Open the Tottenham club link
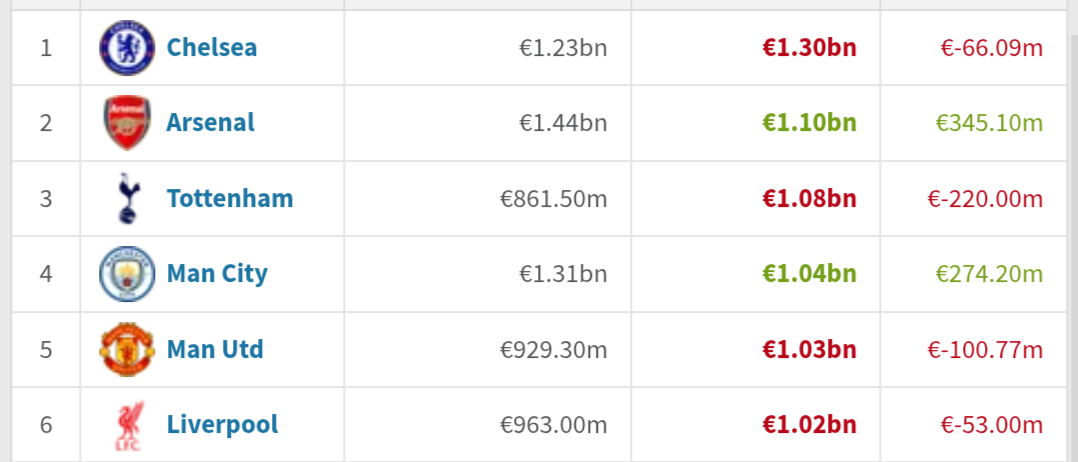Screen dimensions: 1078x462 click(230, 199)
